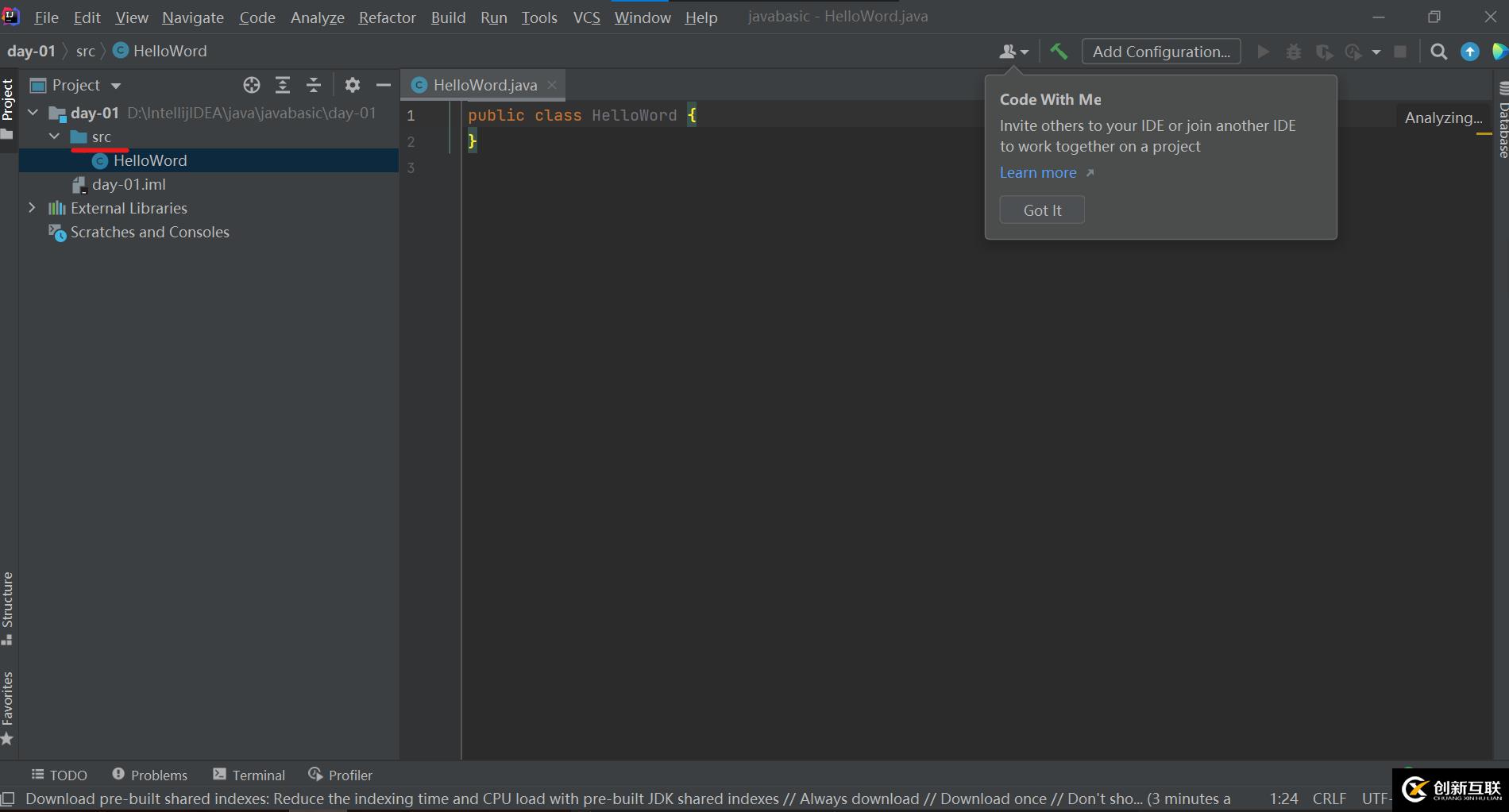Viewport: 1509px width, 812px height.
Task: Click the Collapse All icon in Project panel
Action: point(314,85)
